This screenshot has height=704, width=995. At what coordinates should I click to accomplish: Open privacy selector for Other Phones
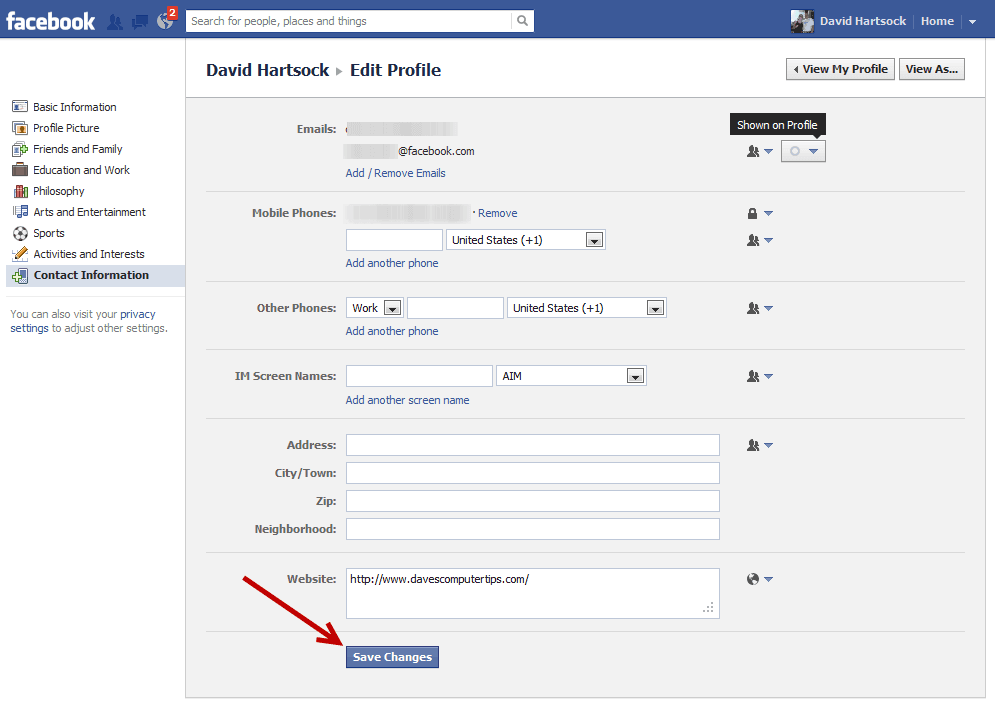(x=759, y=308)
